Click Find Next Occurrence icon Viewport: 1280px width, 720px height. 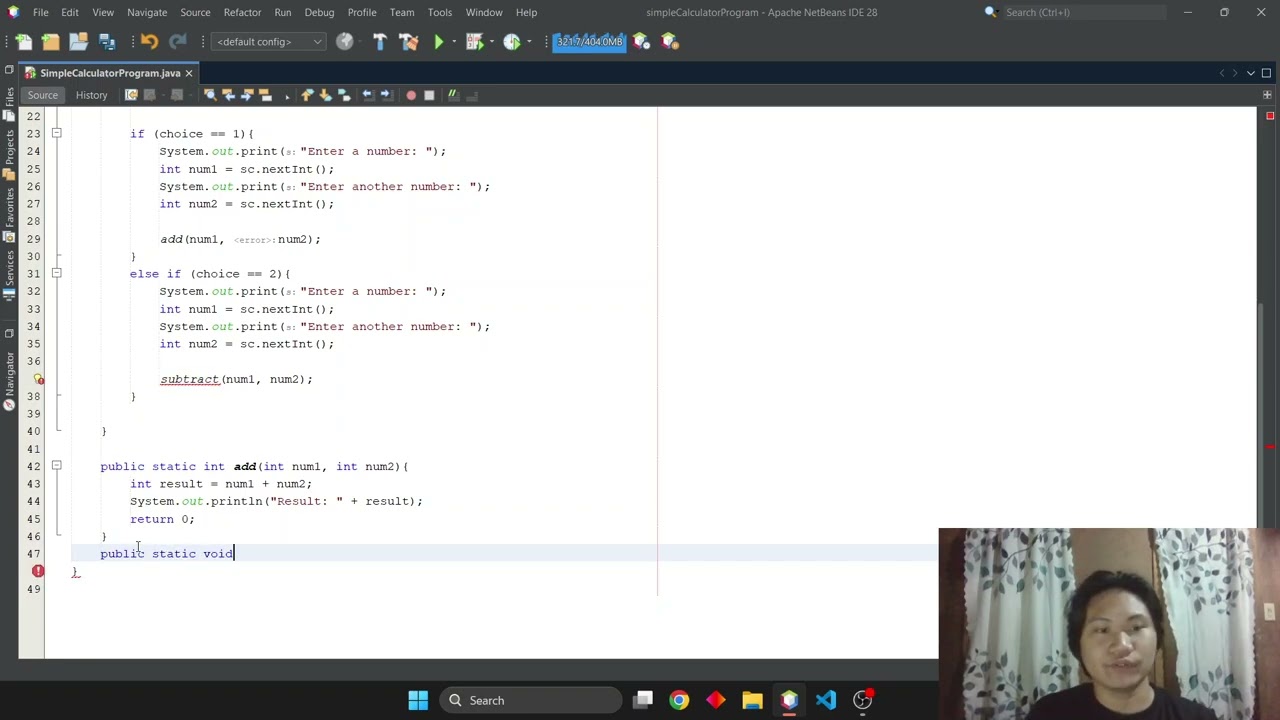click(247, 95)
